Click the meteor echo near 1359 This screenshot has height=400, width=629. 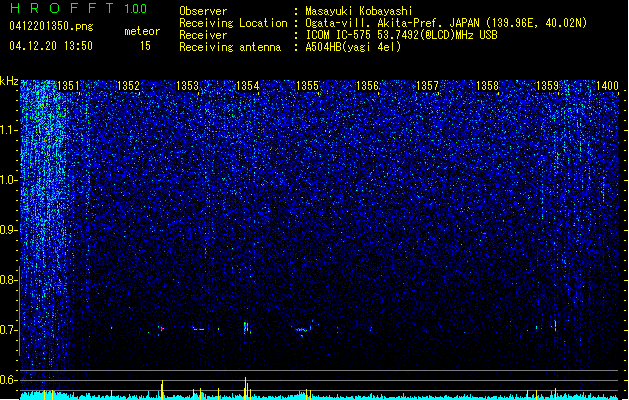coord(555,325)
